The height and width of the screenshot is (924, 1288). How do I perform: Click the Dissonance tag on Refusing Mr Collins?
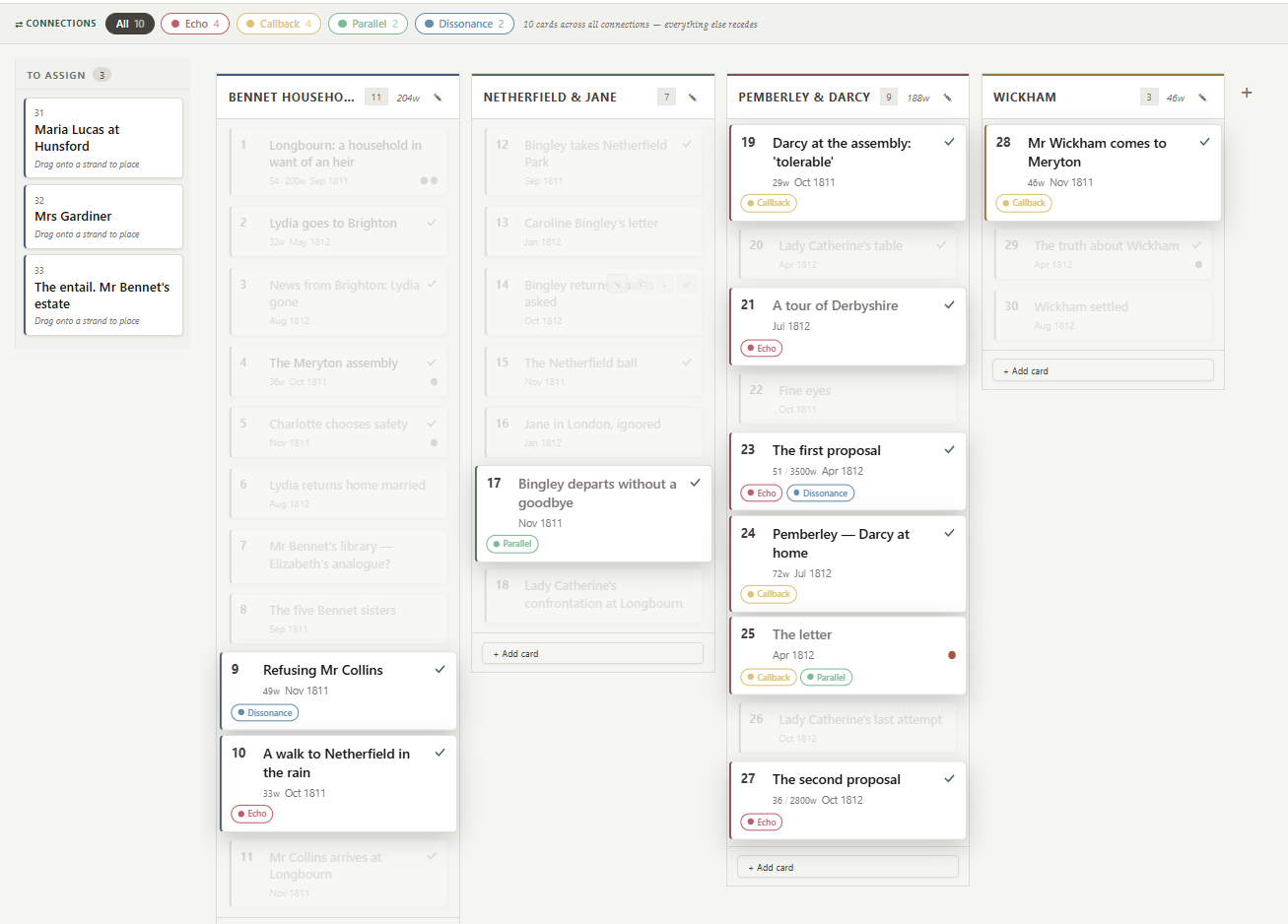[x=265, y=712]
